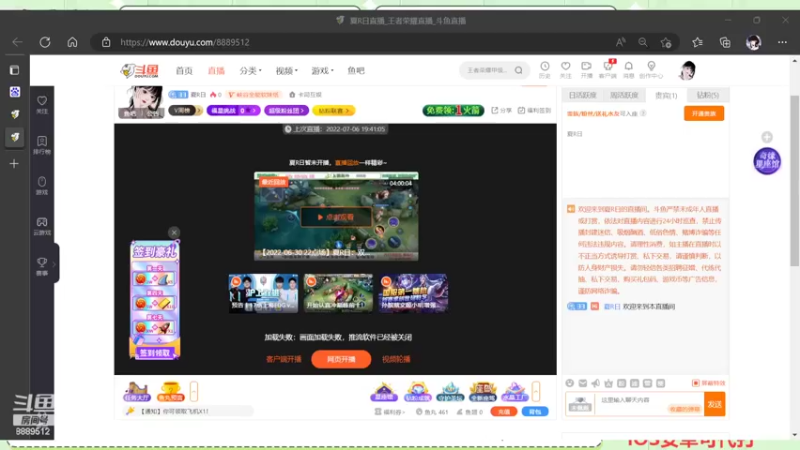Click the search magnifier icon
Image resolution: width=800 pixels, height=450 pixels.
tap(518, 70)
